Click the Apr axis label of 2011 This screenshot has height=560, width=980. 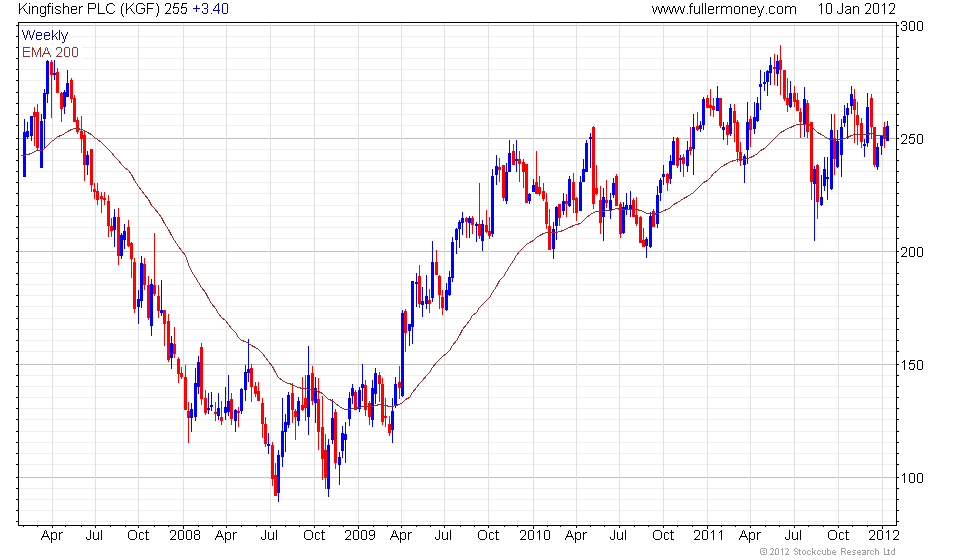(750, 536)
